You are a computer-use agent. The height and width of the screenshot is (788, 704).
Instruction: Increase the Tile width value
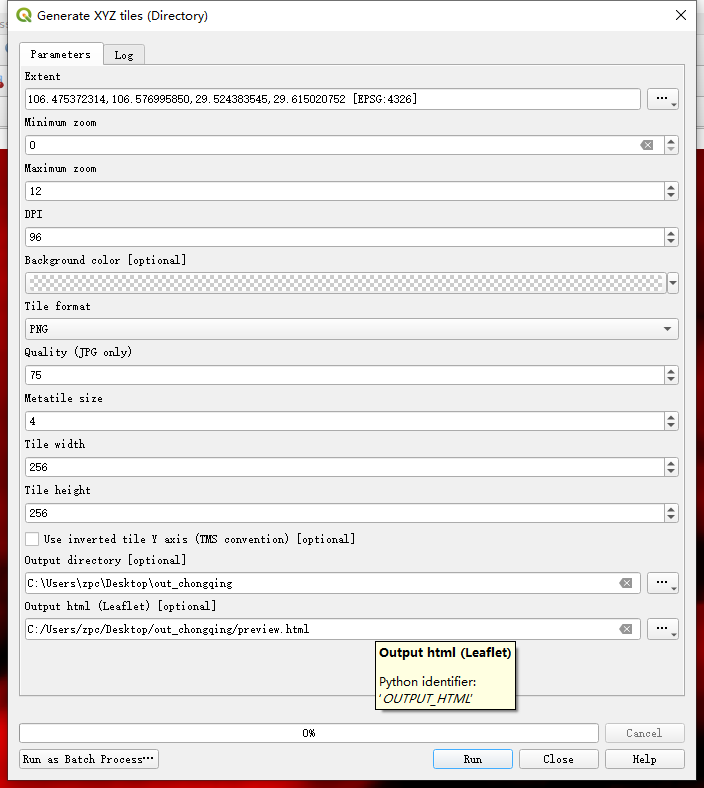(x=671, y=463)
